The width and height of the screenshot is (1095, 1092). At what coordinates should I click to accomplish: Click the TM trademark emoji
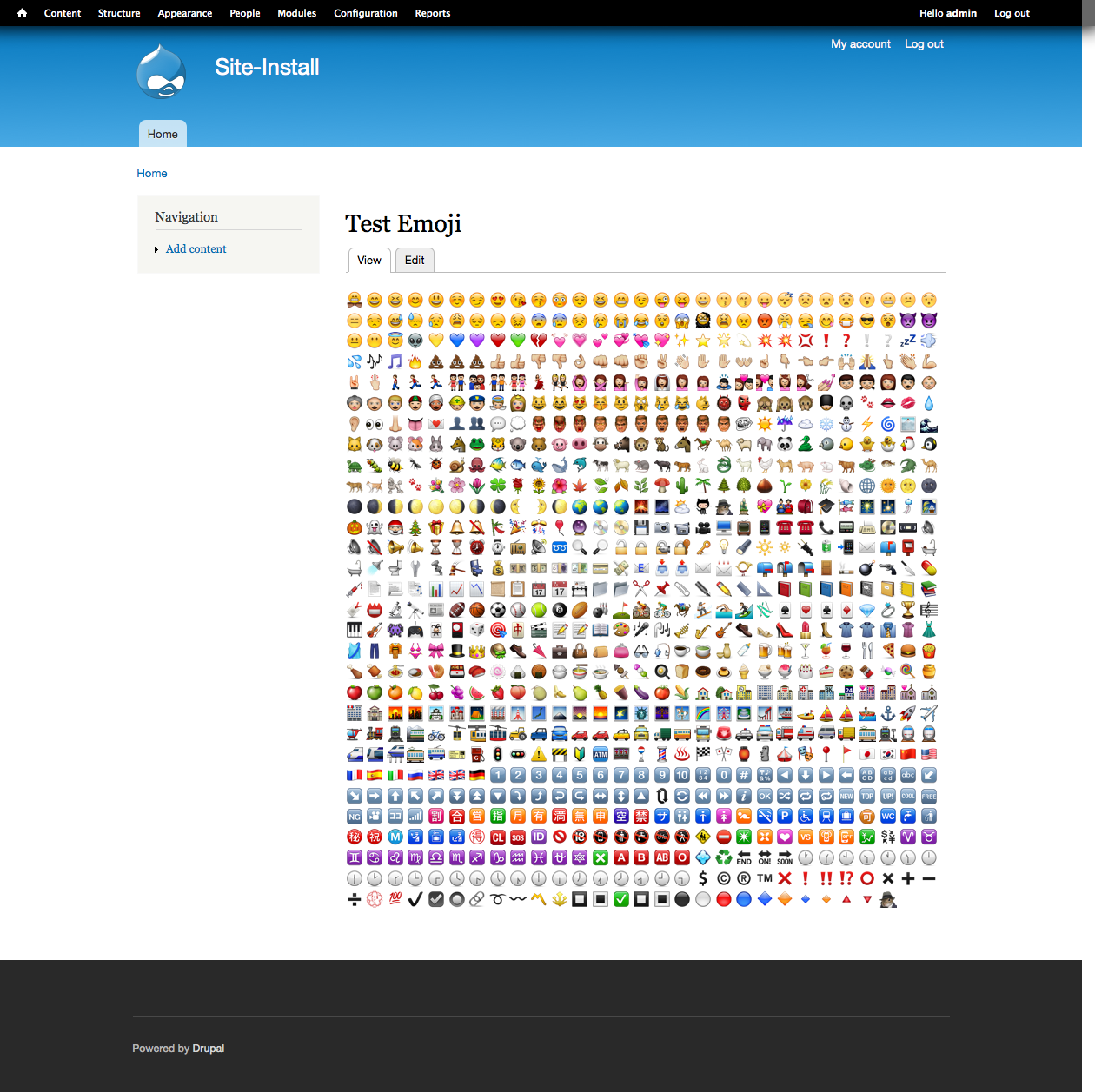pyautogui.click(x=765, y=878)
